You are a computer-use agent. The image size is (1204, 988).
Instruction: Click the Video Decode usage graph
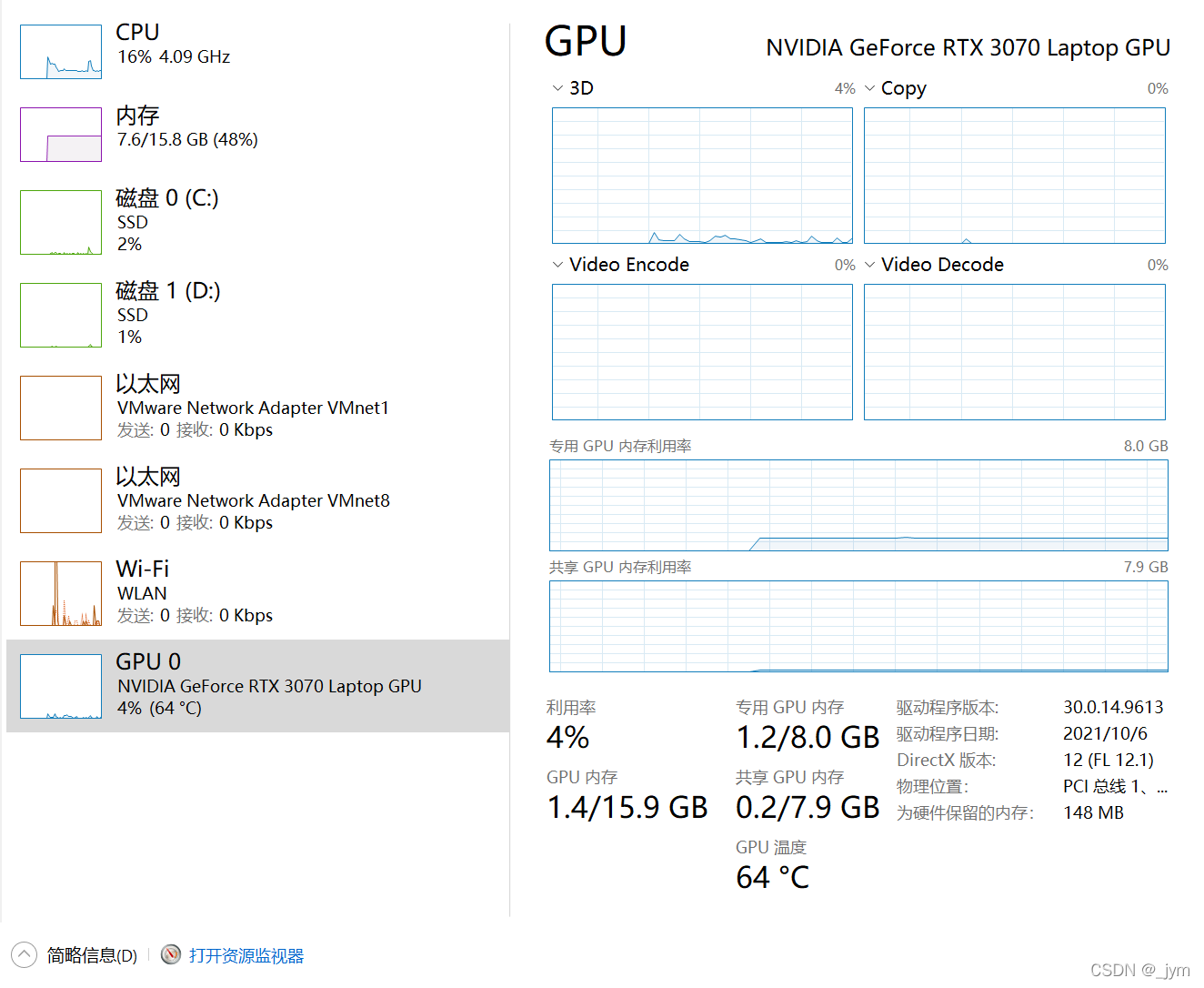1015,352
